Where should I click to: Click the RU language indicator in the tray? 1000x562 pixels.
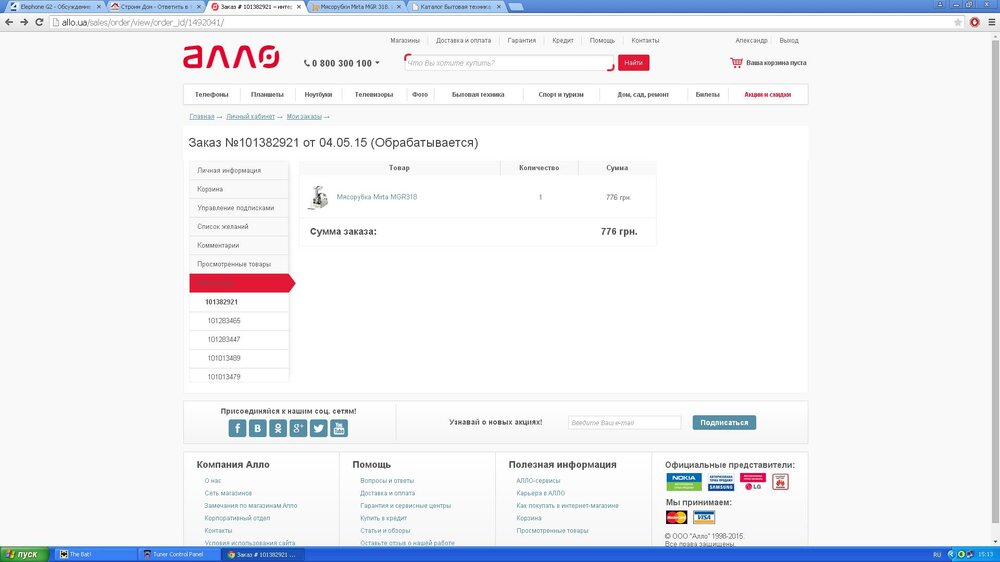(x=937, y=554)
